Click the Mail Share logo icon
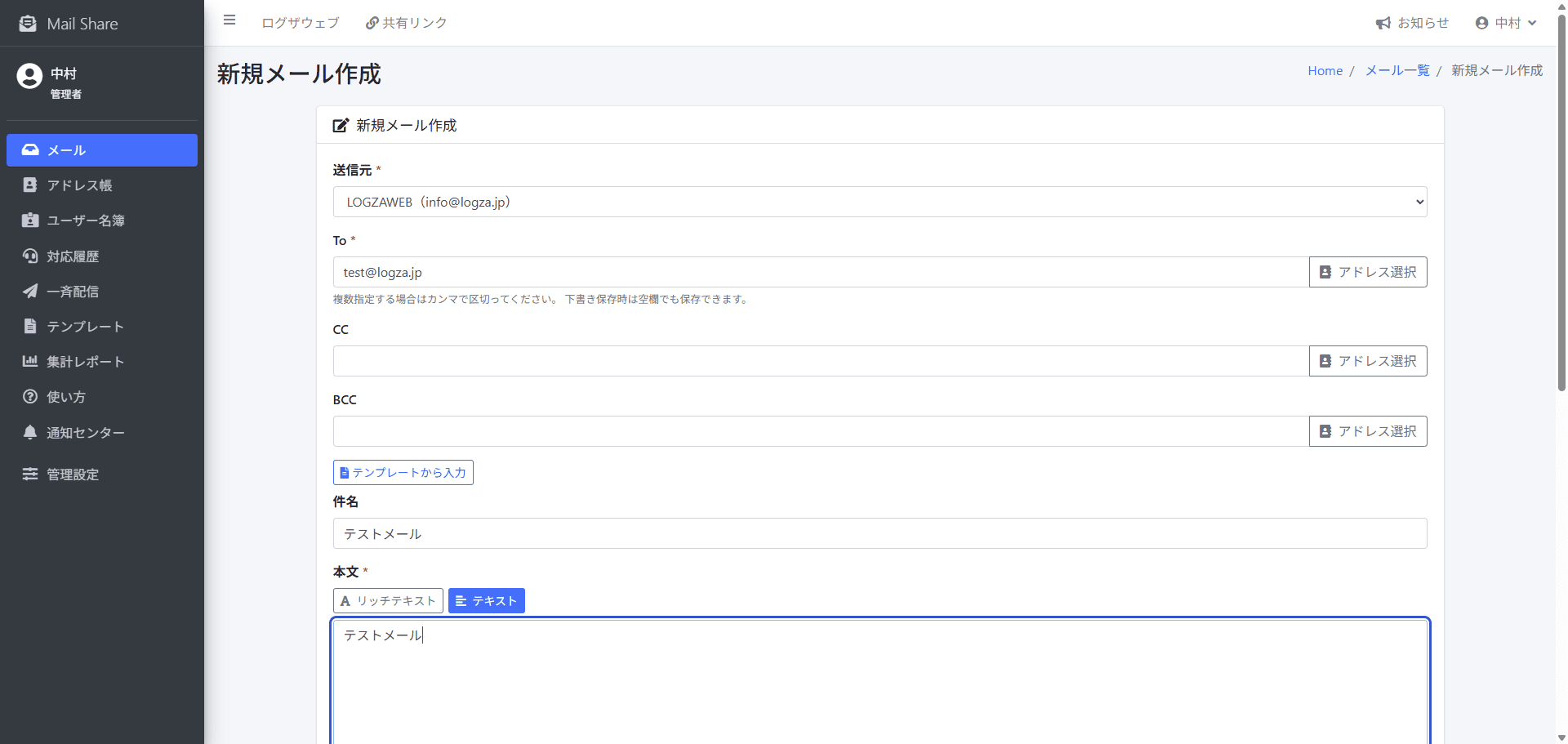The image size is (1568, 744). click(28, 24)
